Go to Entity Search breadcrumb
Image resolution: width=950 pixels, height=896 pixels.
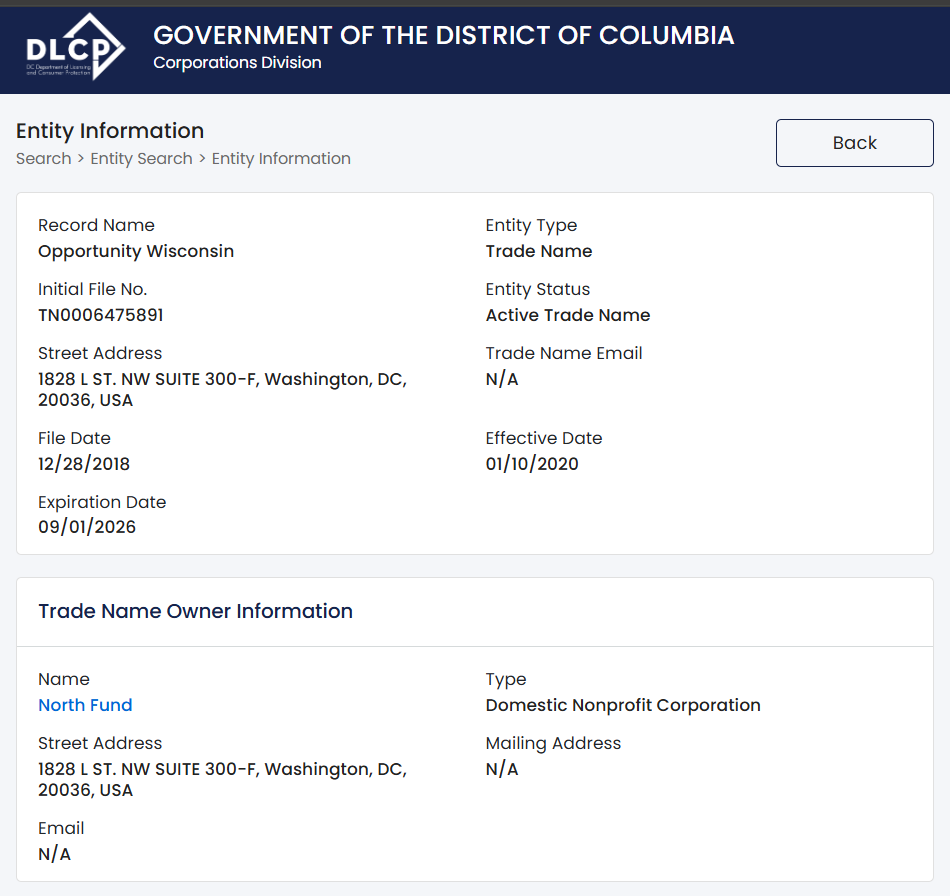pos(141,158)
